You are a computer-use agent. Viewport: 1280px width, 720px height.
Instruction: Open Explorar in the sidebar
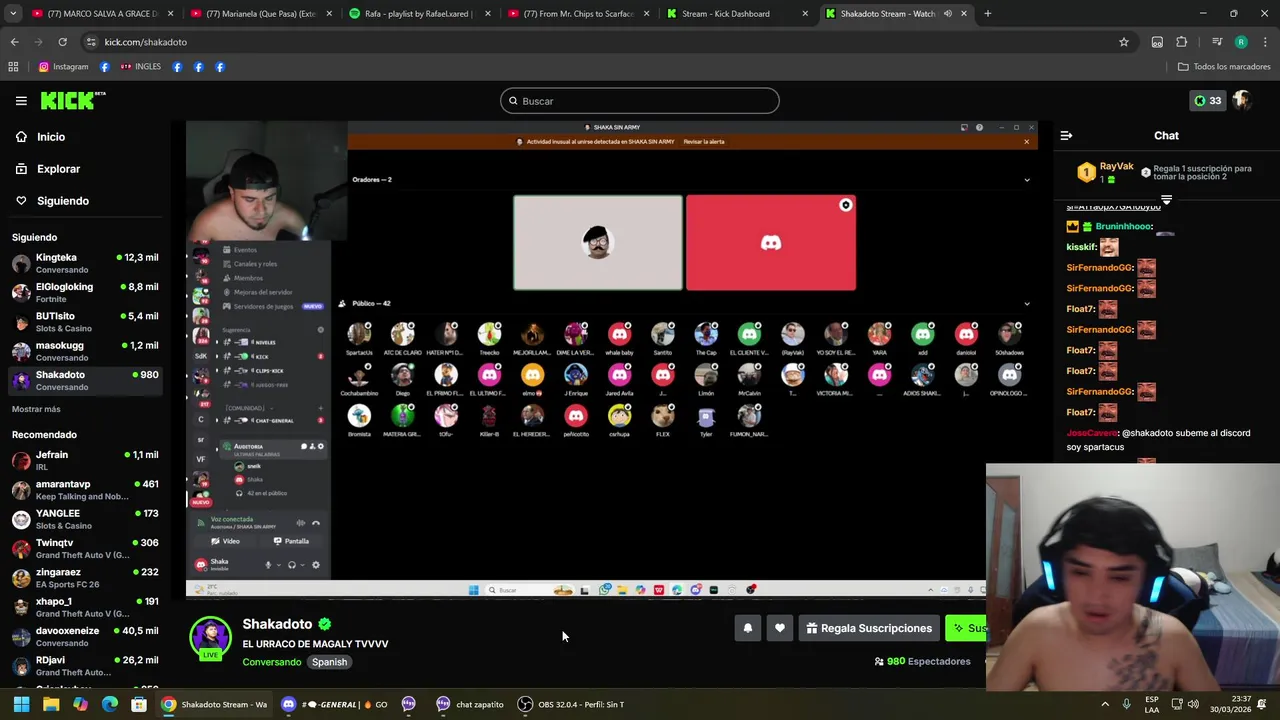[x=58, y=169]
